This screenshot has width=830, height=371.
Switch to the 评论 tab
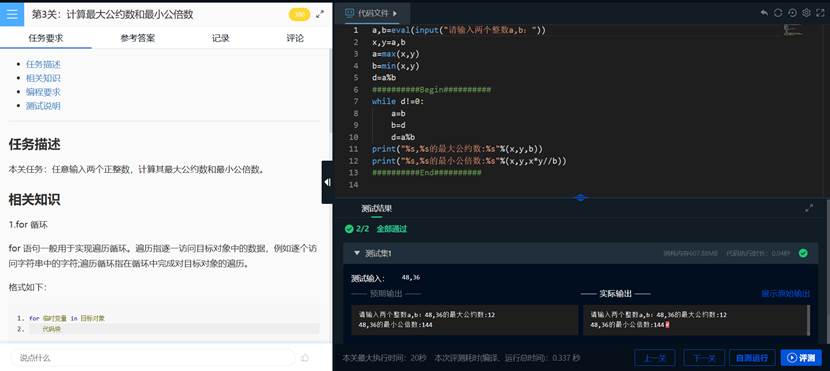(295, 38)
